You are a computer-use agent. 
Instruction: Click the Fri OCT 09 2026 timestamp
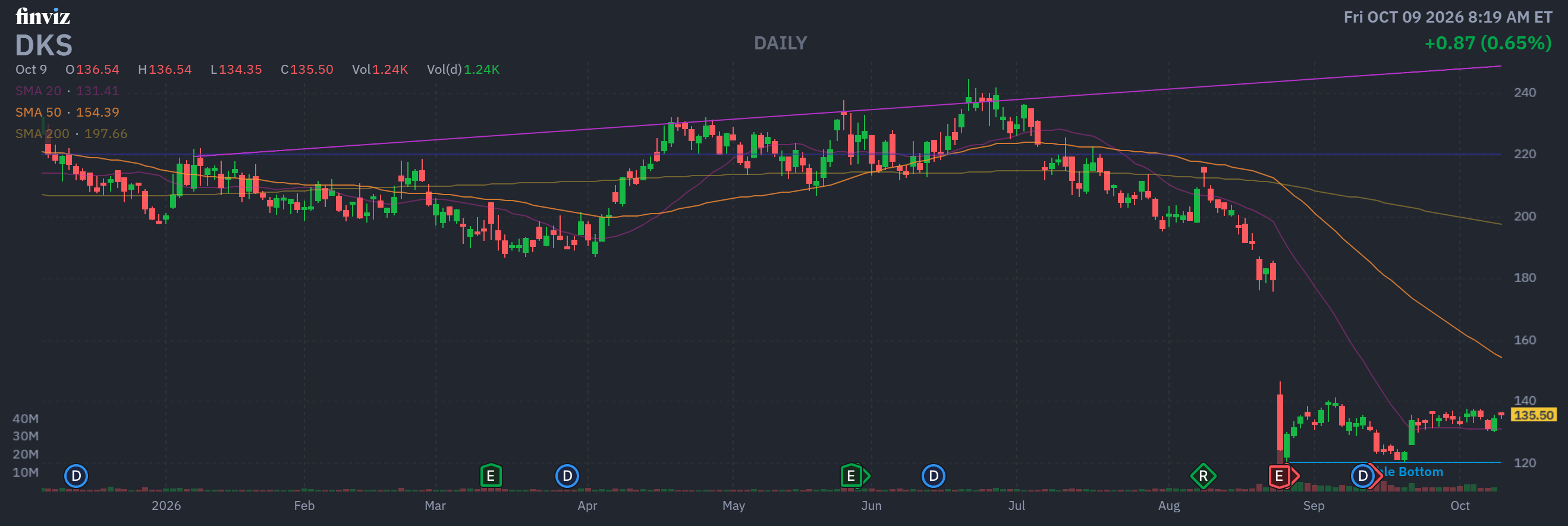(1448, 17)
